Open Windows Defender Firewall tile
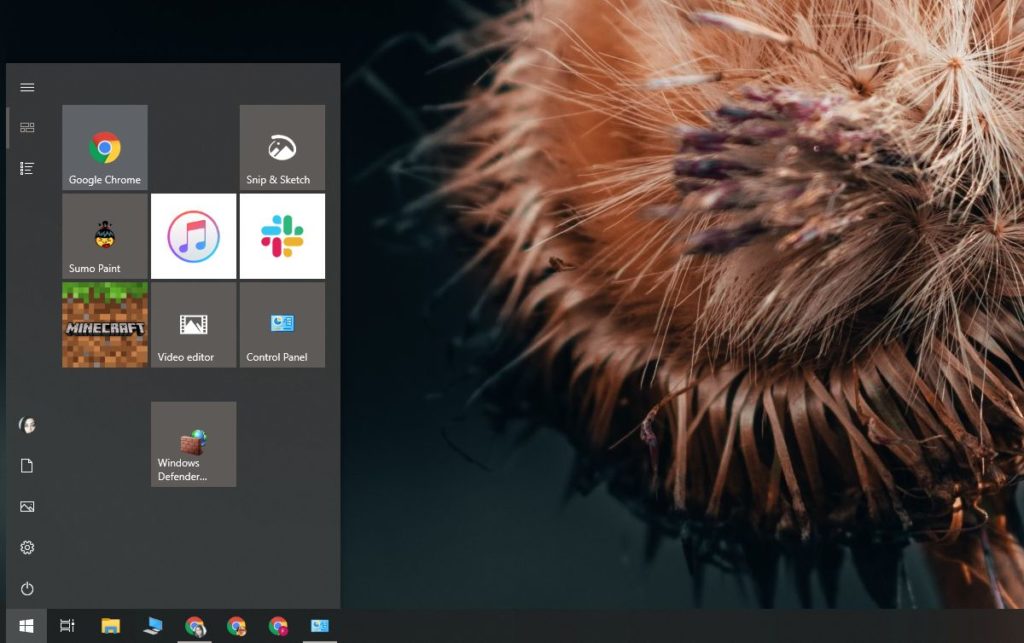 (193, 444)
